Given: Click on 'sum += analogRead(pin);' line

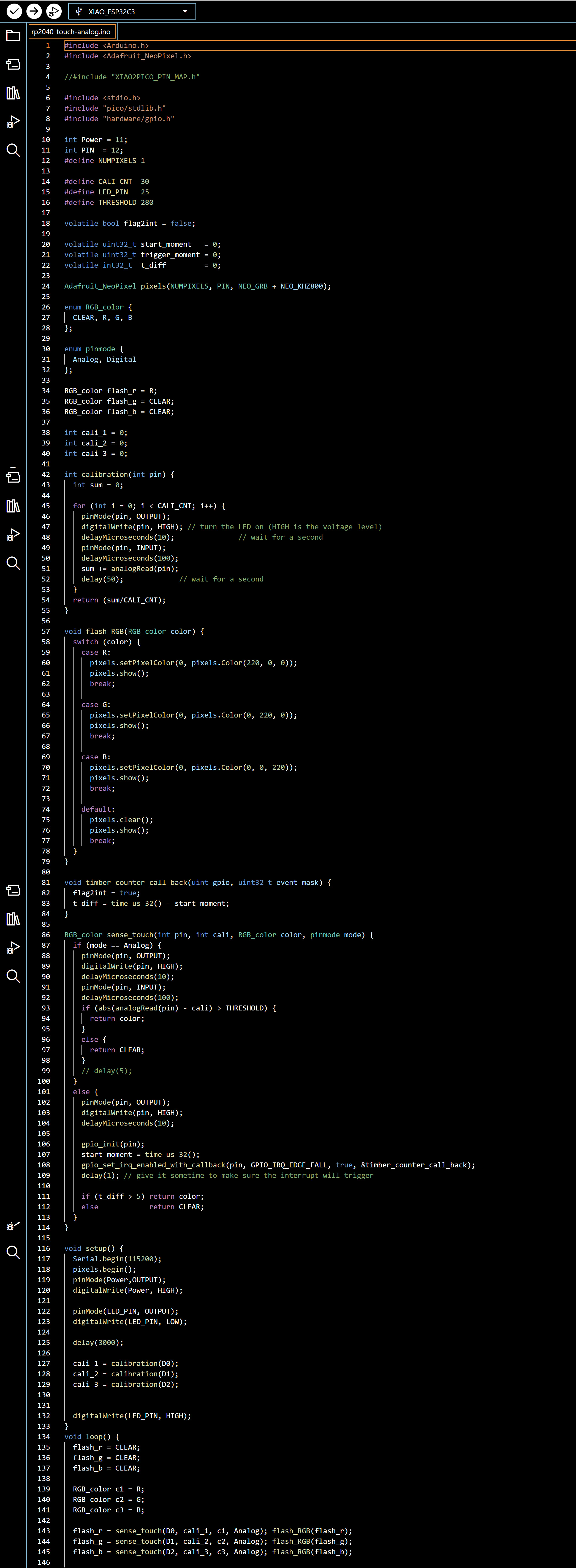Looking at the screenshot, I should [130, 569].
